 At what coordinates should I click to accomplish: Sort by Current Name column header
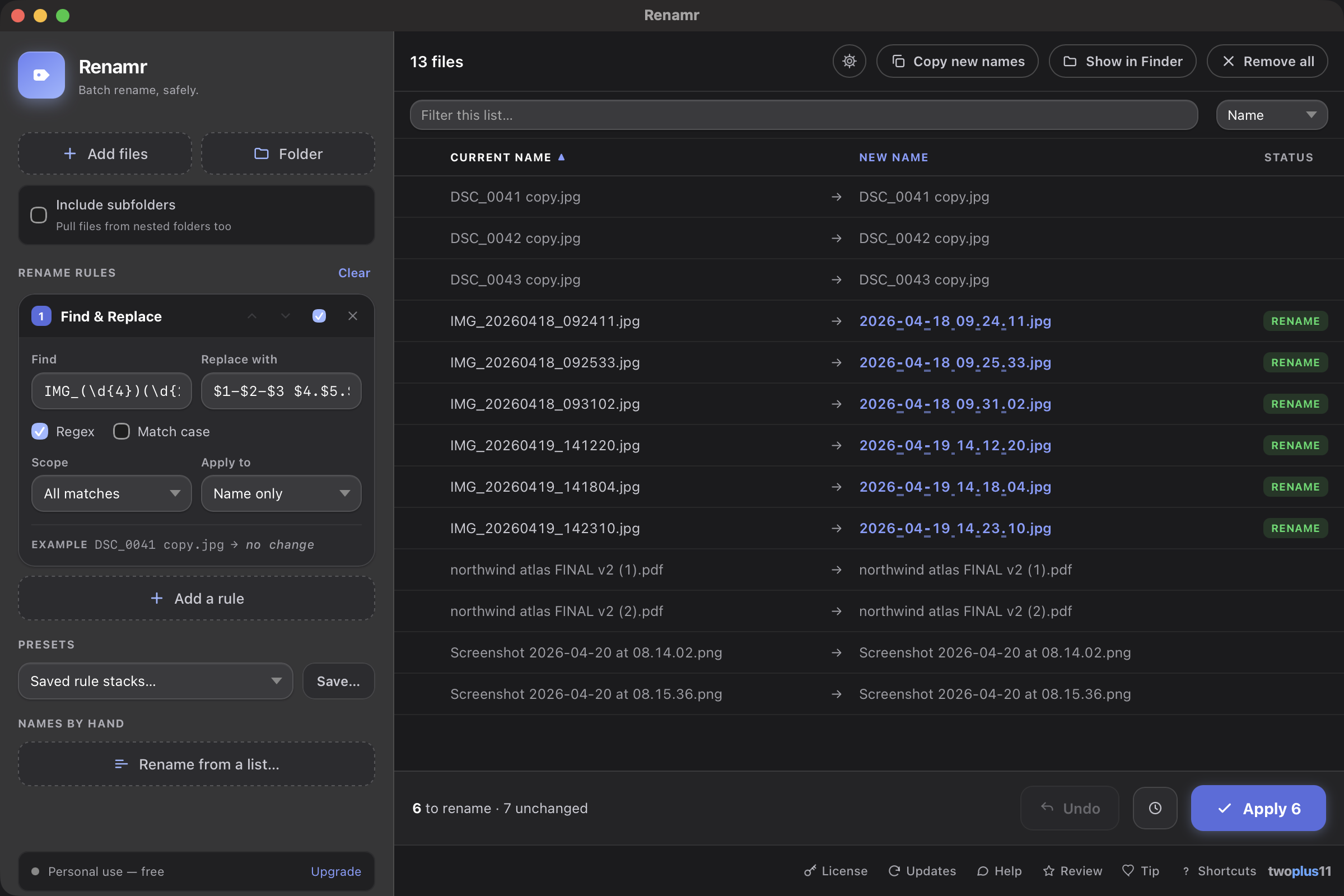[x=507, y=157]
